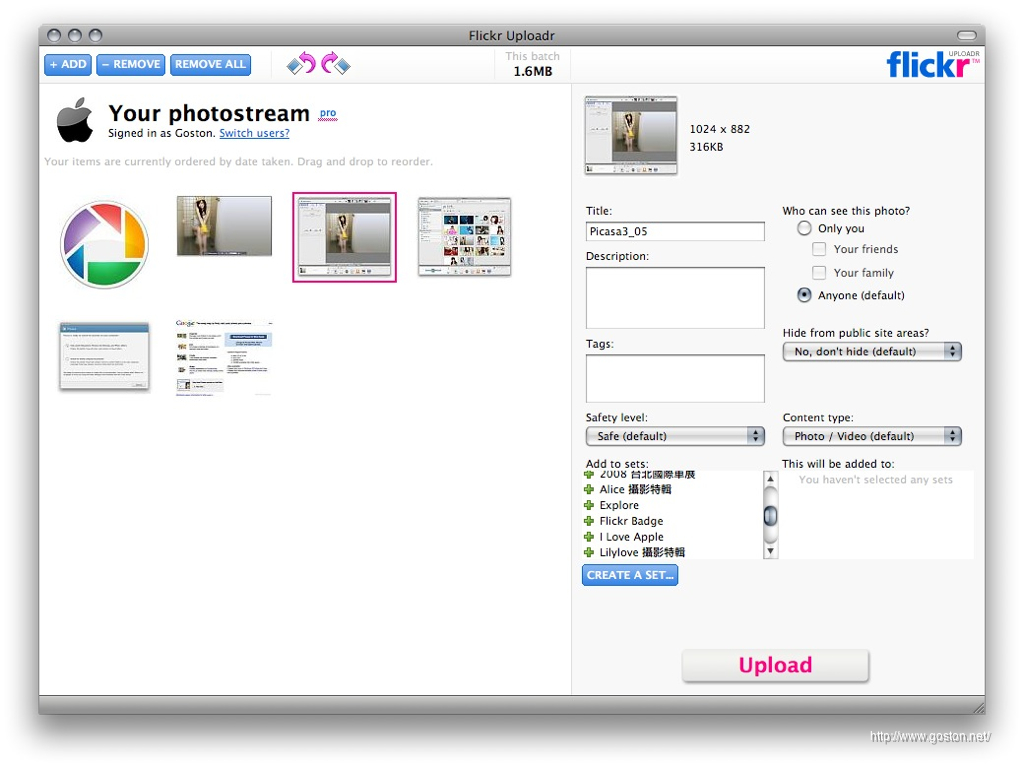
Task: Click the plus icon next to I Love Apple
Action: (588, 536)
